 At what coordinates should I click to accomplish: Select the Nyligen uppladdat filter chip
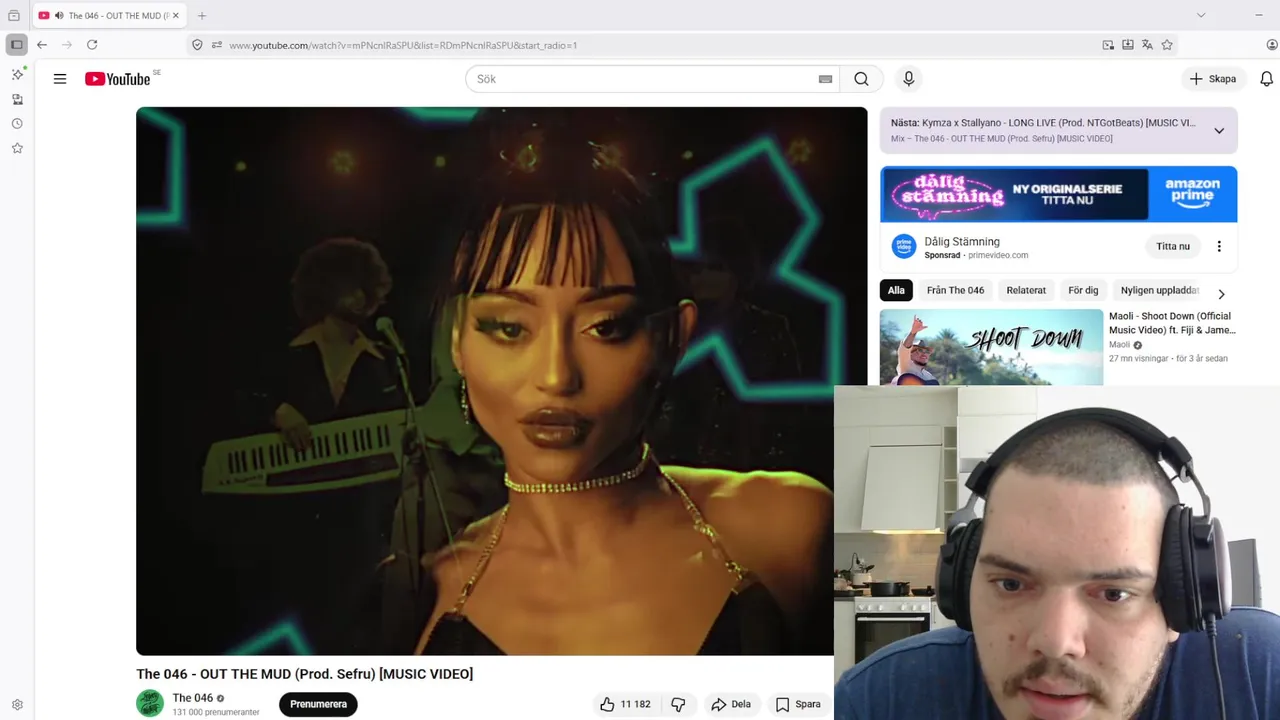(1160, 290)
